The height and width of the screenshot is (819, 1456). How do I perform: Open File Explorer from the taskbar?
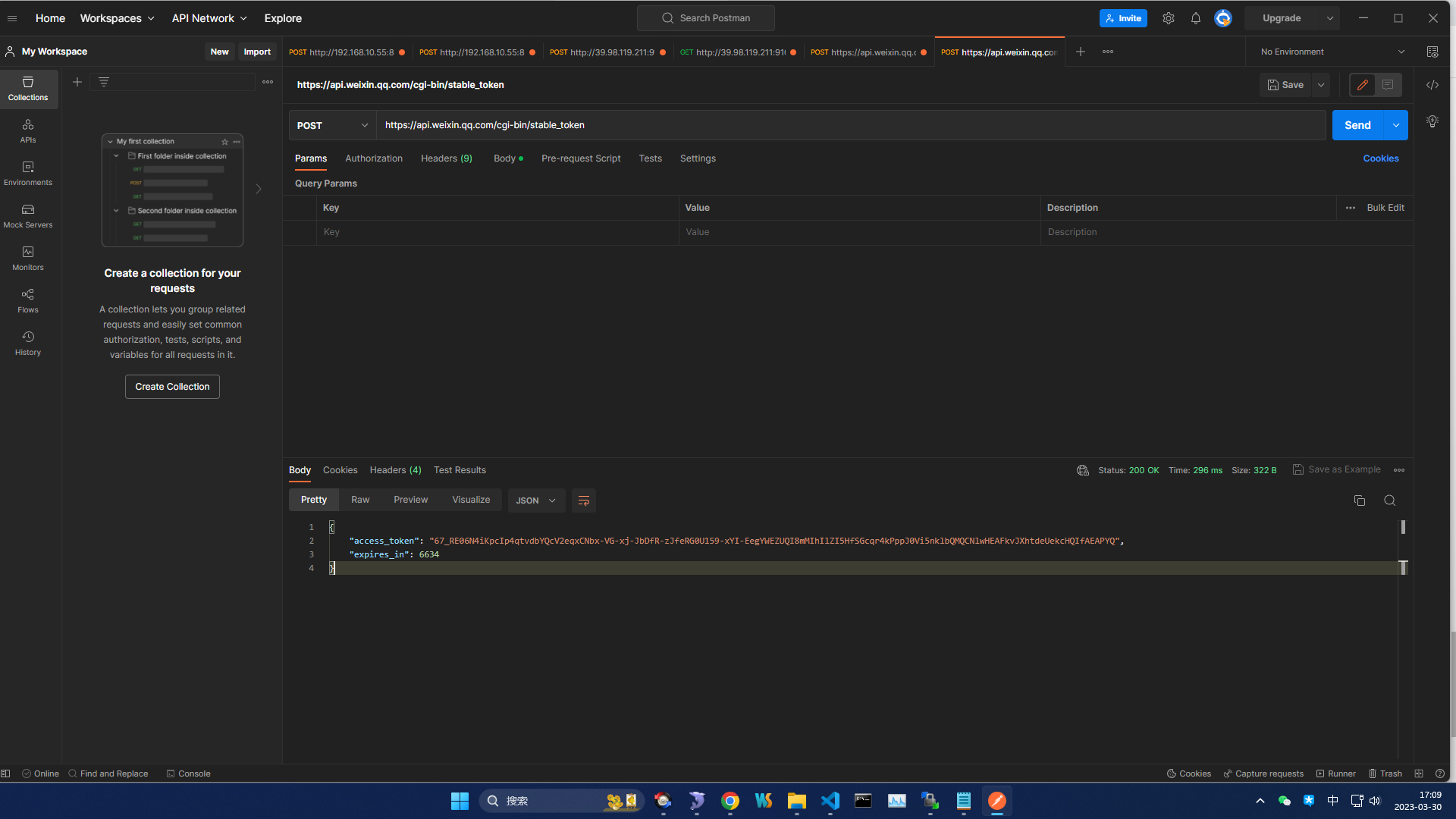[x=797, y=801]
